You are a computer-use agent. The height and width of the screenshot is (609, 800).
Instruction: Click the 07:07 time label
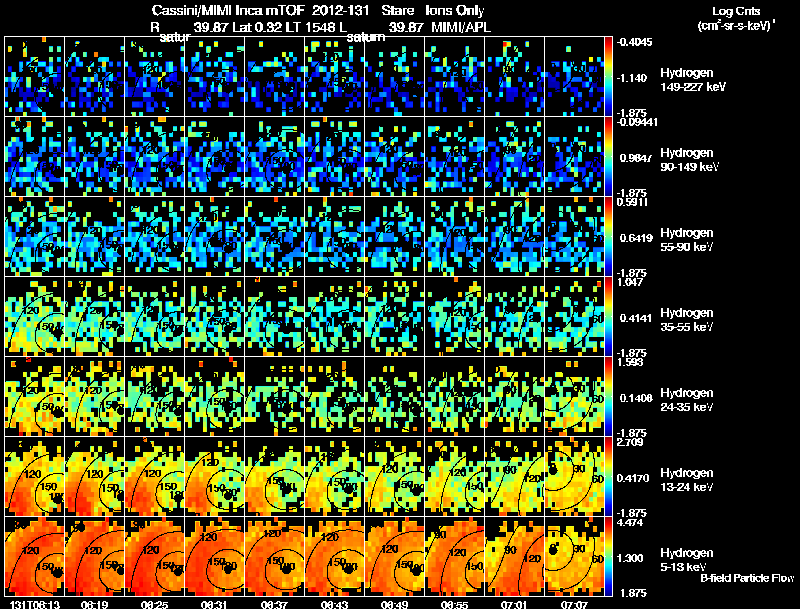(x=574, y=604)
